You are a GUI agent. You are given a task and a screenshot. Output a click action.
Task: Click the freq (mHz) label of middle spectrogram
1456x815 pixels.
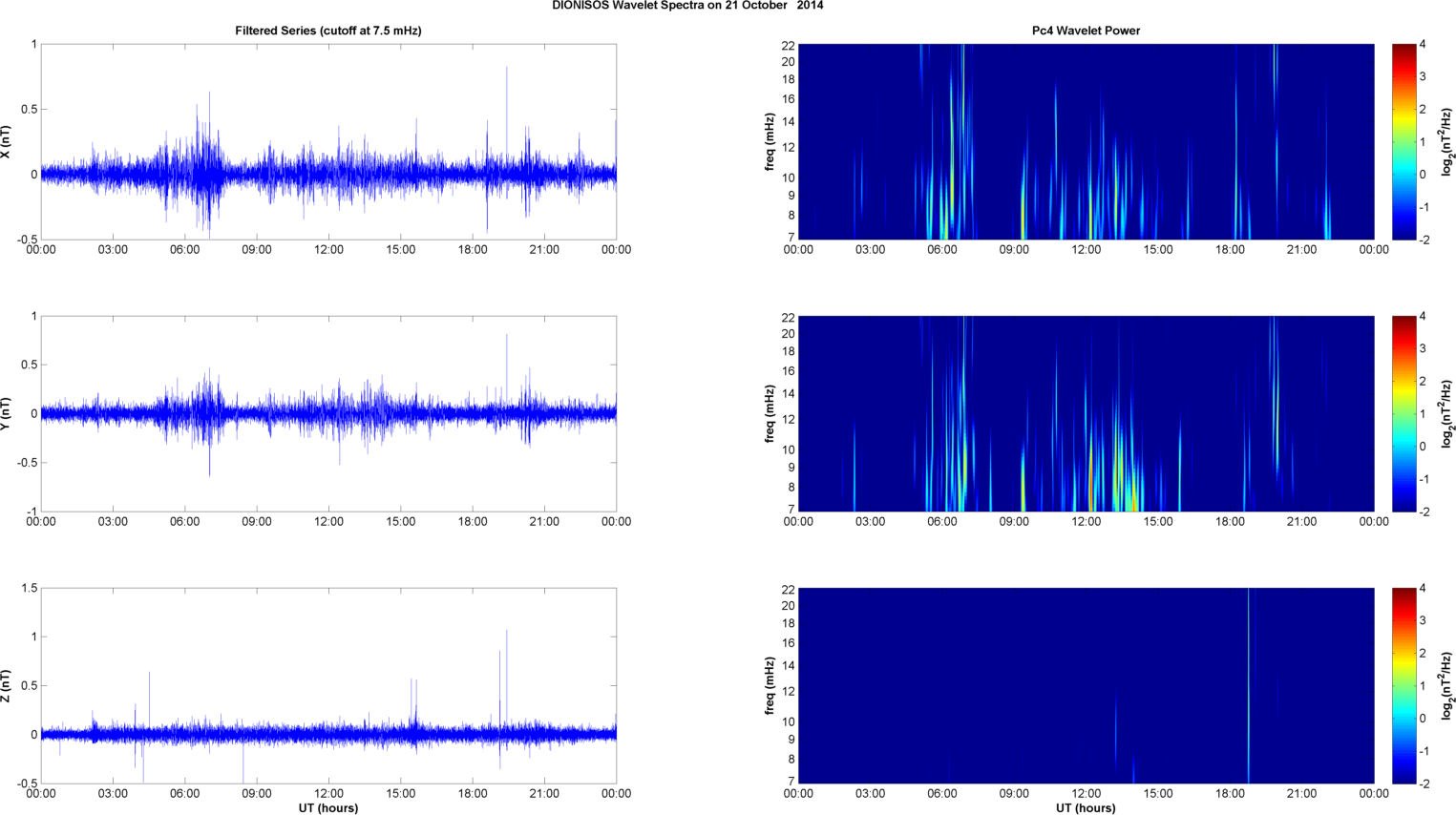point(770,414)
